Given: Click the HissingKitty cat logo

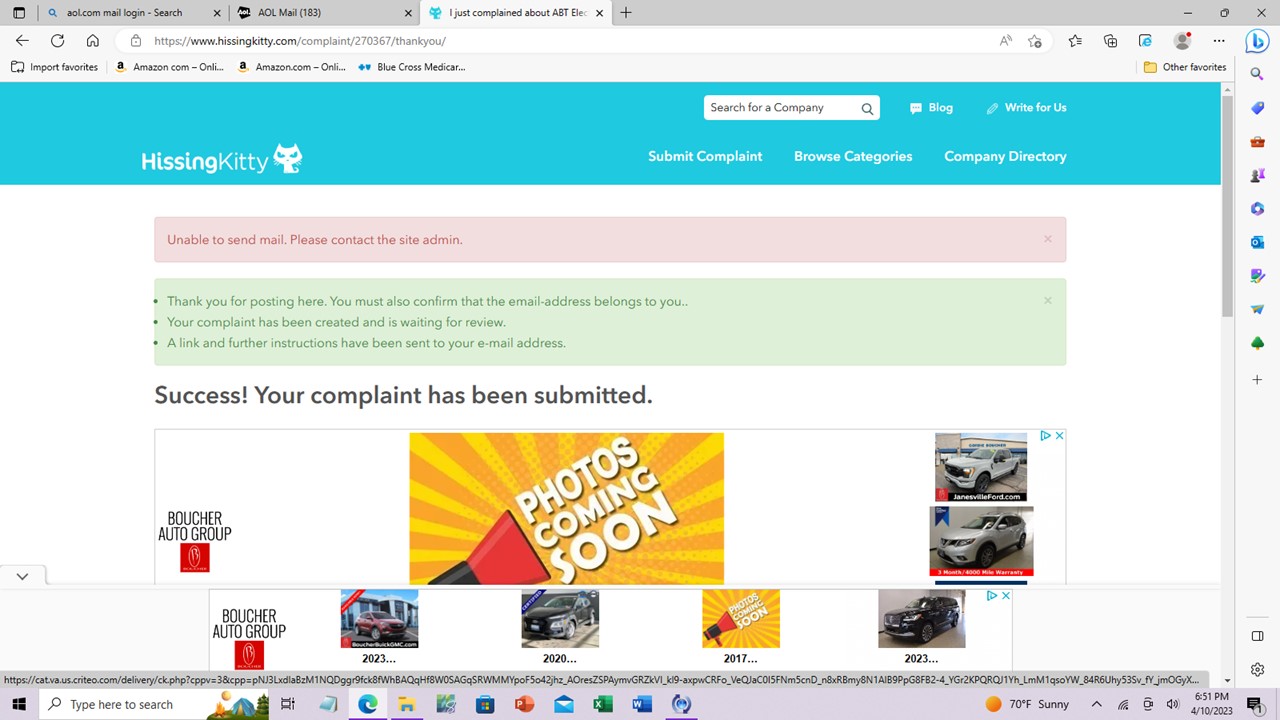Looking at the screenshot, I should click(x=287, y=157).
